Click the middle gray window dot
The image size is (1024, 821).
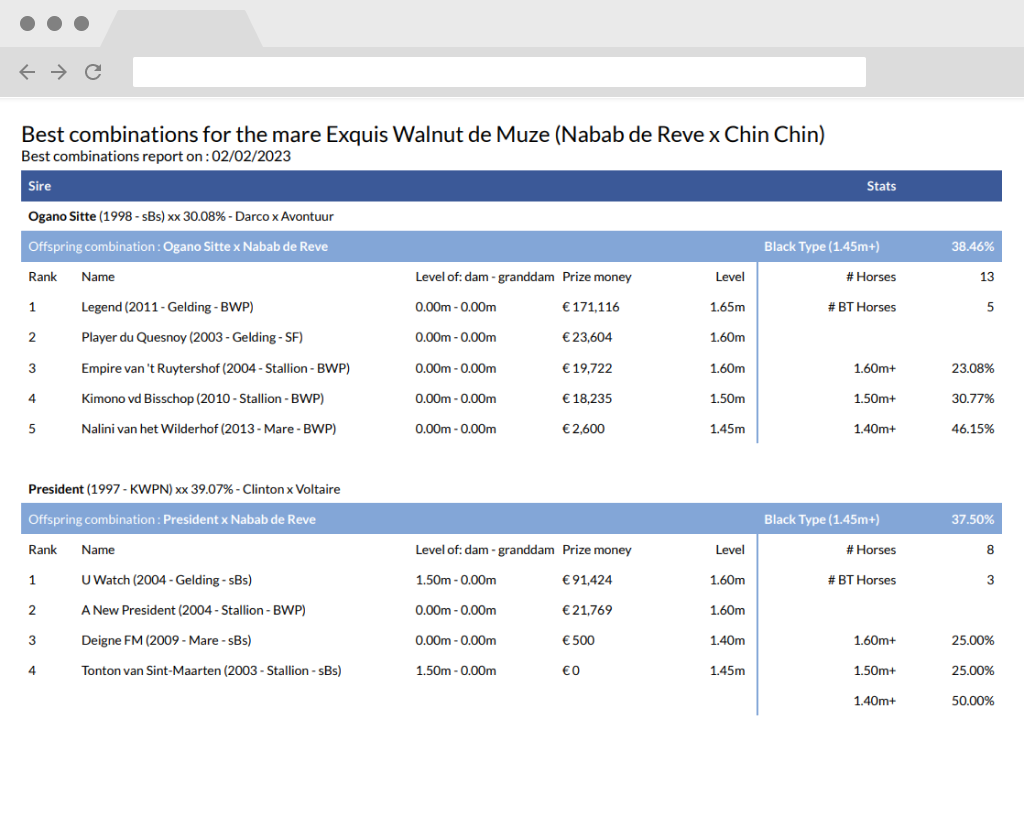(x=54, y=24)
